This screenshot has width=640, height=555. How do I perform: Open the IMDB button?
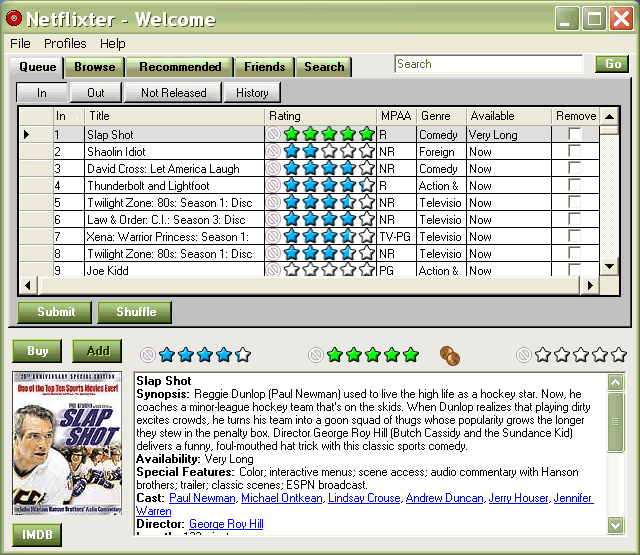click(x=37, y=535)
